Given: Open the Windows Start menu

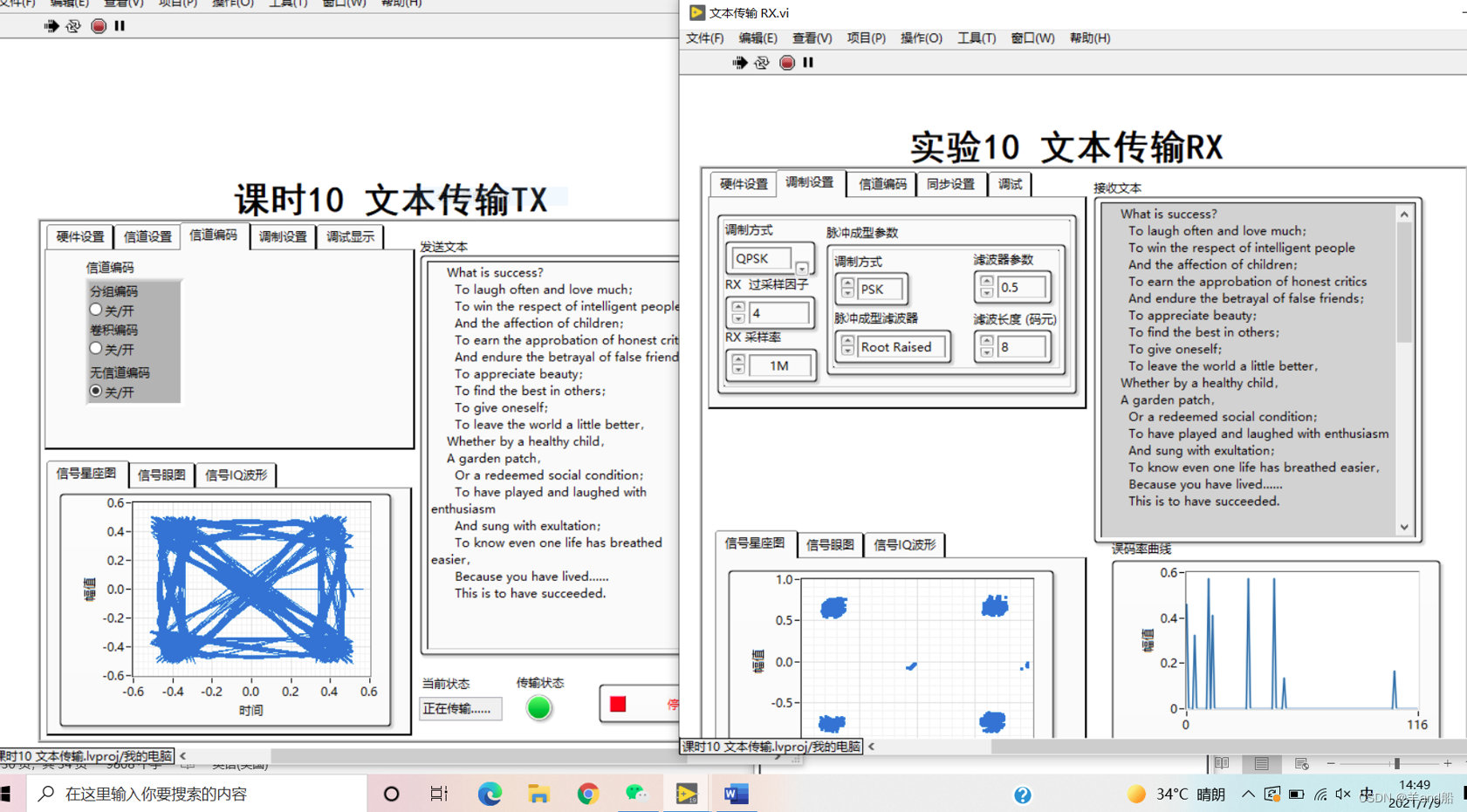Looking at the screenshot, I should (7, 794).
